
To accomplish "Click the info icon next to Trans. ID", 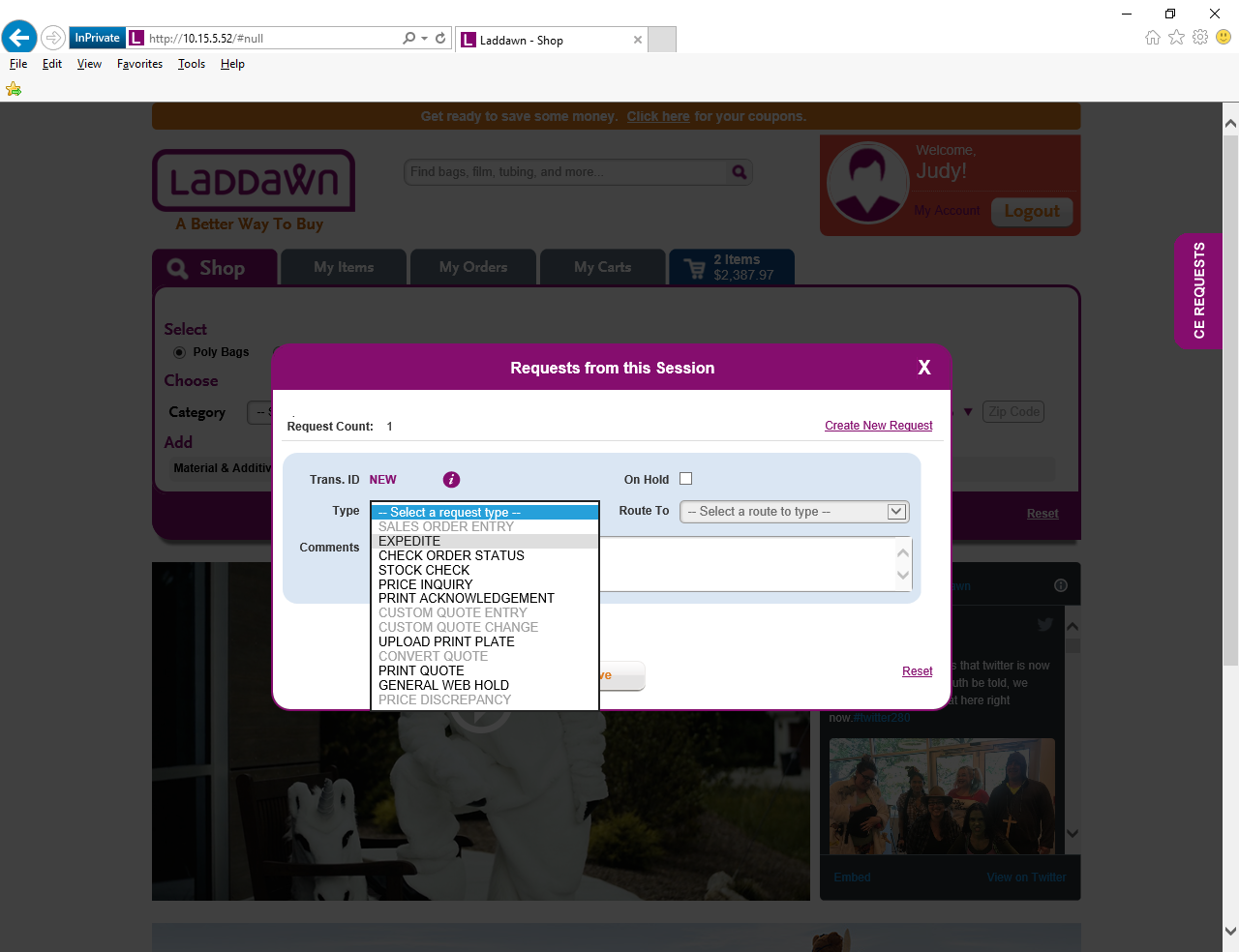I will tap(451, 480).
